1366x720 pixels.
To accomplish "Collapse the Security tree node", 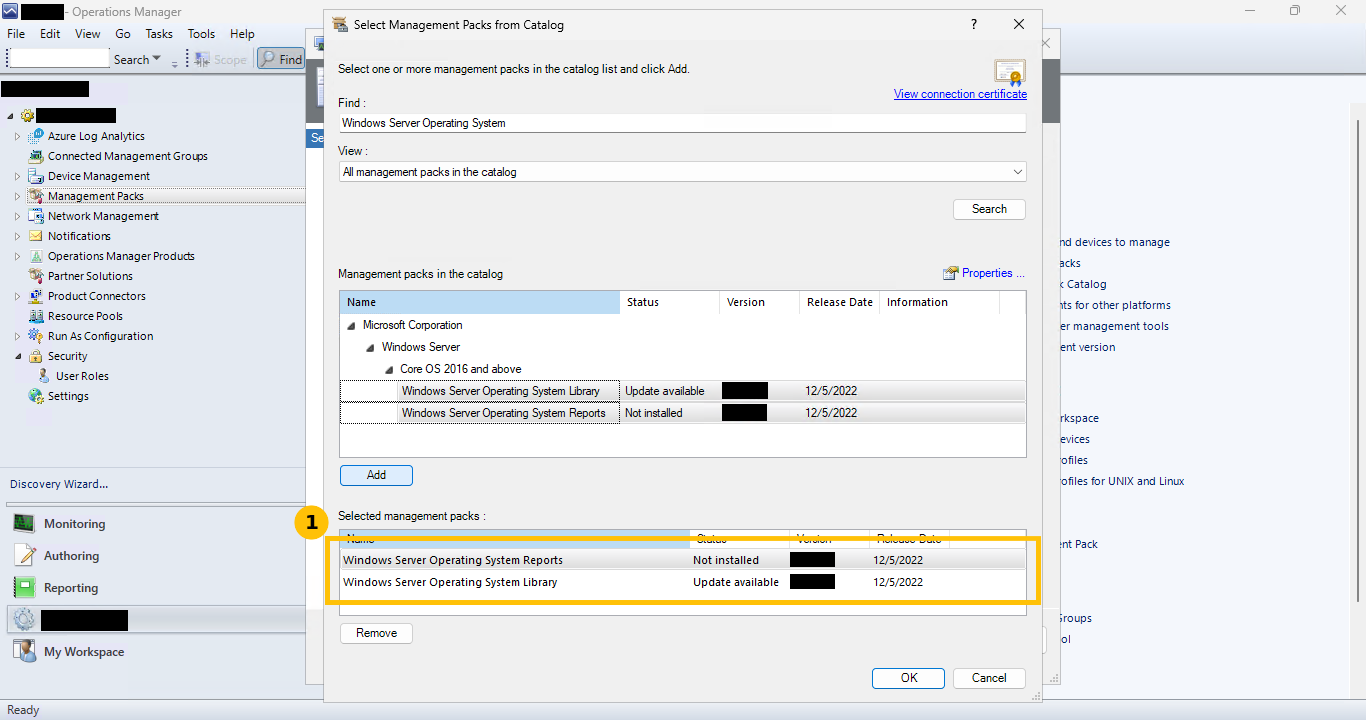I will [17, 356].
